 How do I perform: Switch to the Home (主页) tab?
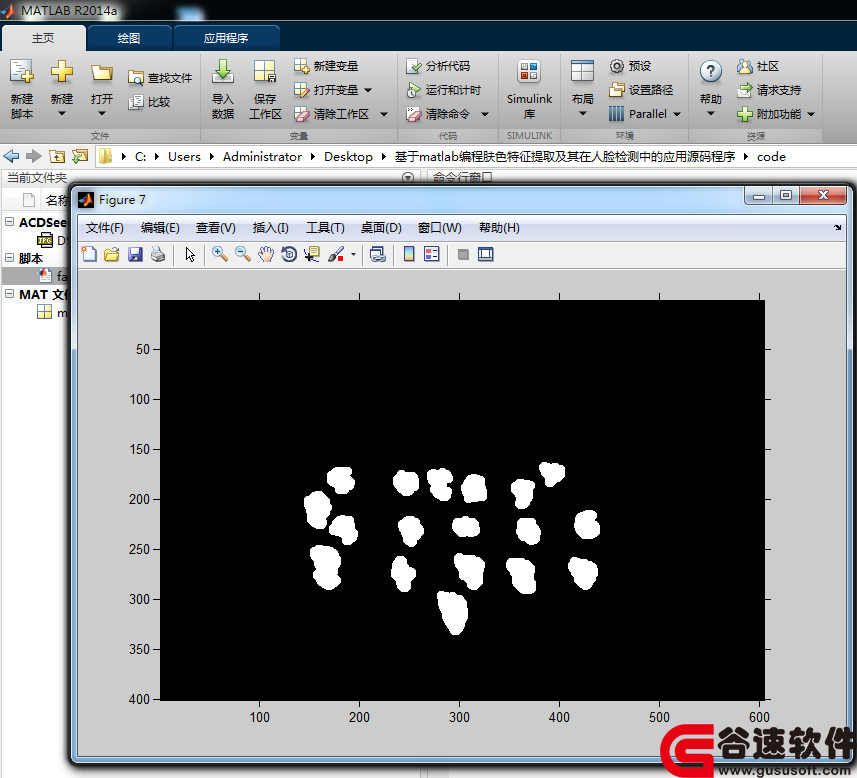(43, 38)
